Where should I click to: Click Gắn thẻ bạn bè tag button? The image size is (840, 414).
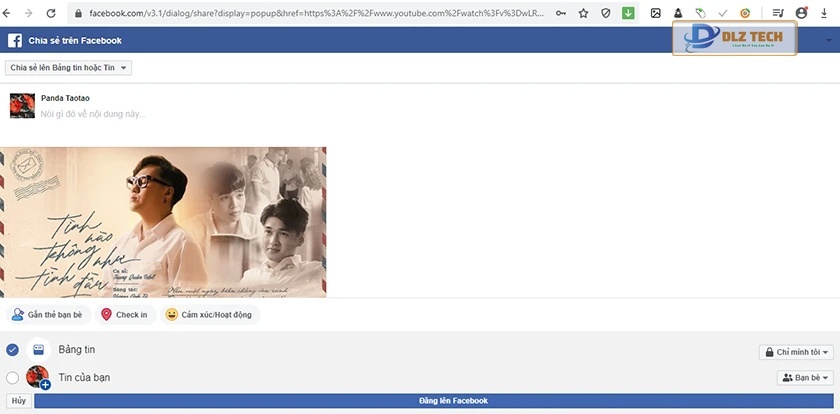[x=49, y=315]
